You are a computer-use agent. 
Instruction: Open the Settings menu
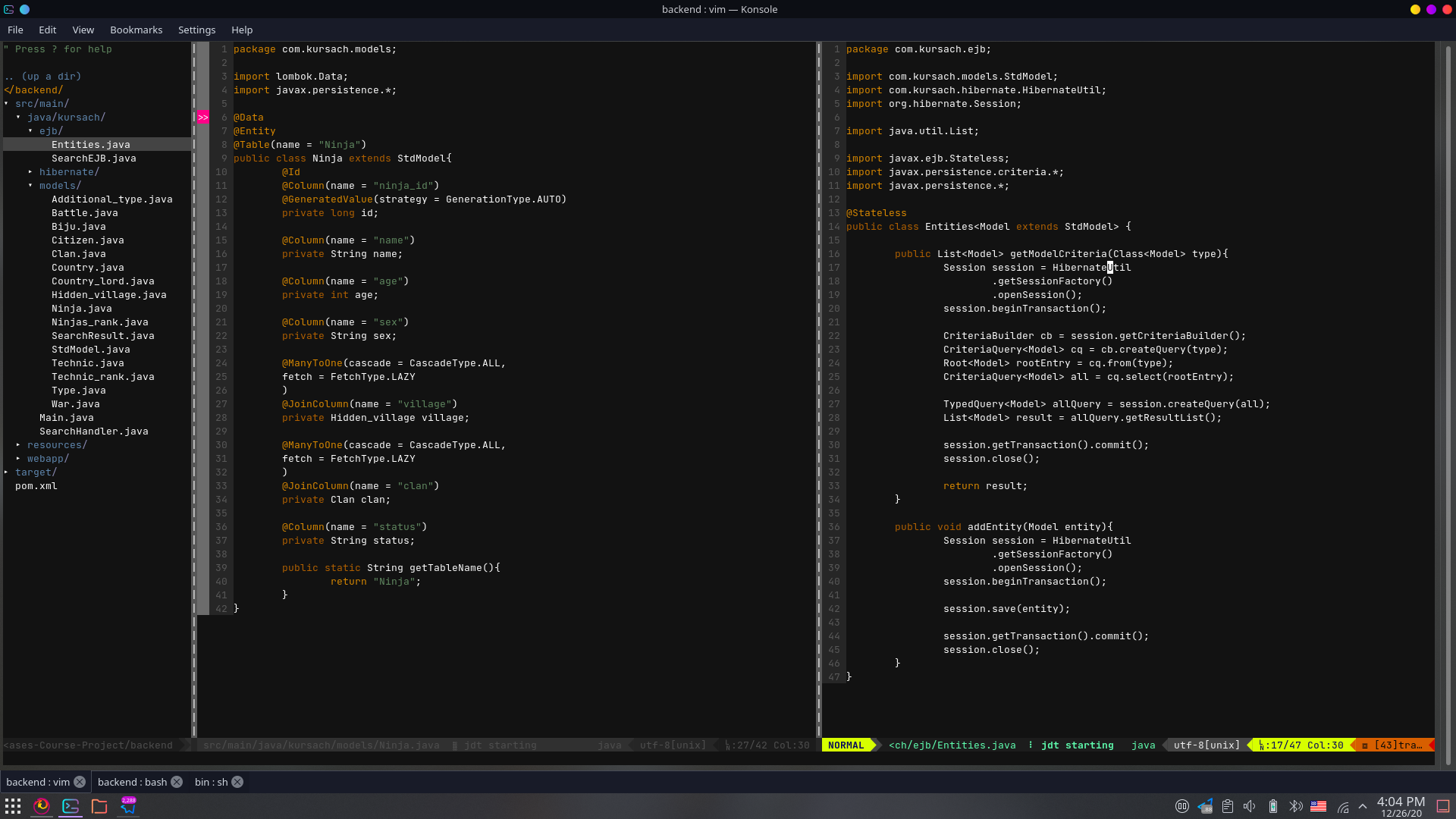196,30
